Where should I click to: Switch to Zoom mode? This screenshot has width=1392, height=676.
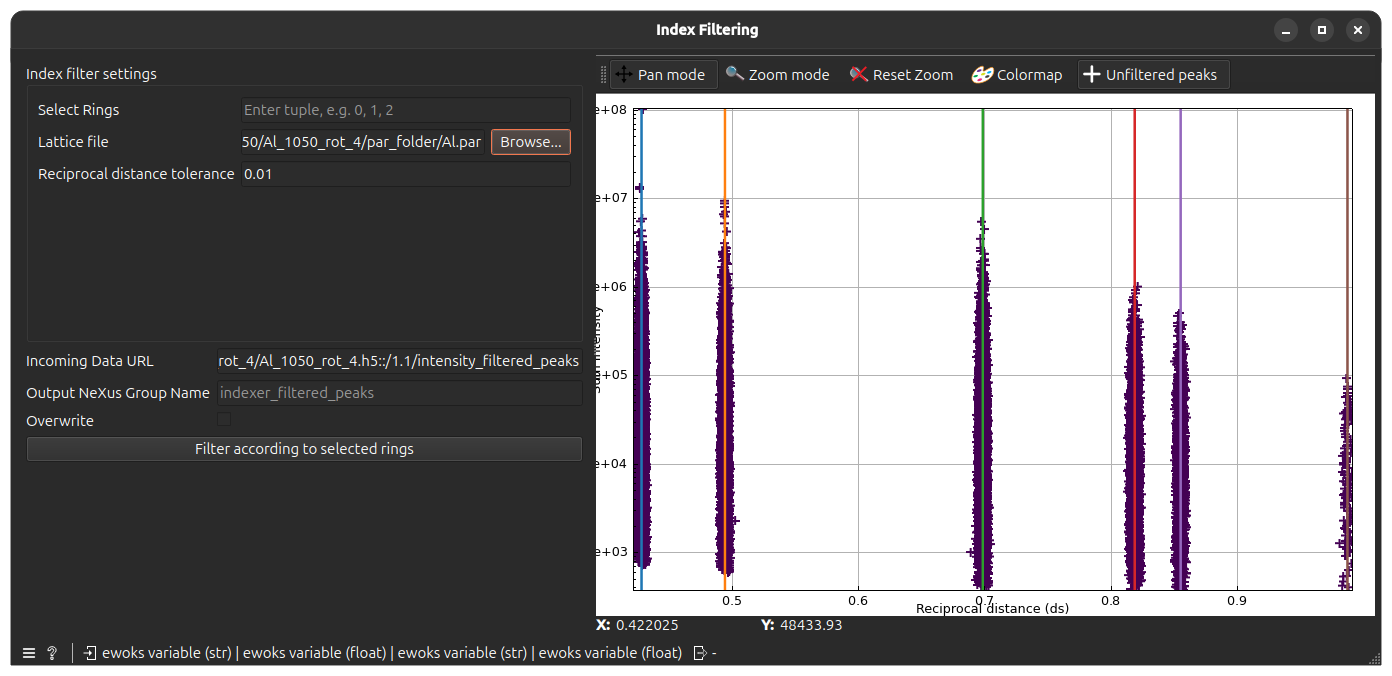[x=778, y=75]
